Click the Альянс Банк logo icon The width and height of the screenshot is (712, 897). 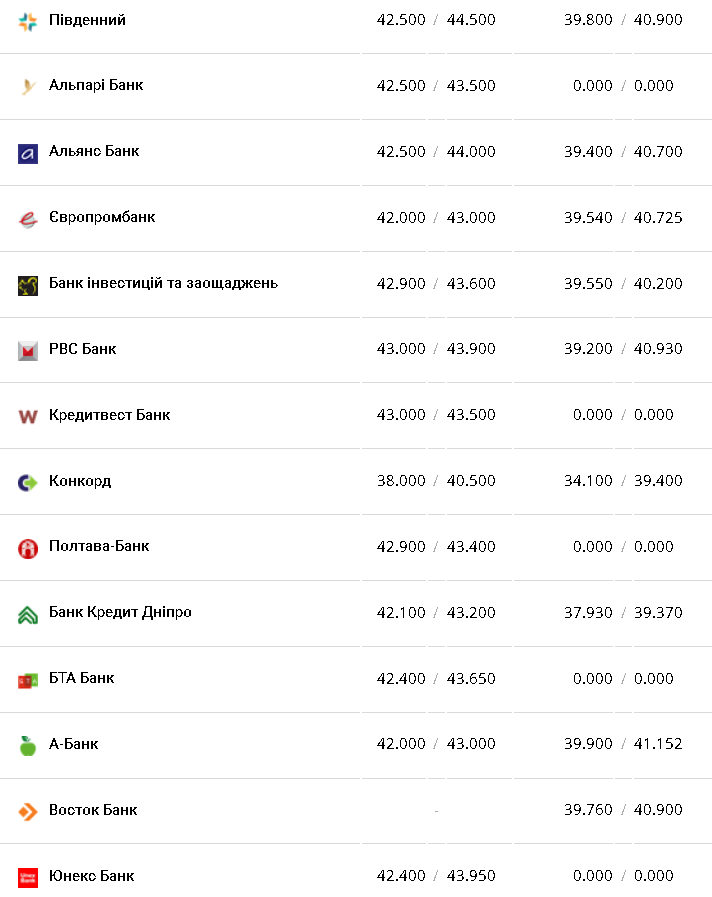(28, 153)
